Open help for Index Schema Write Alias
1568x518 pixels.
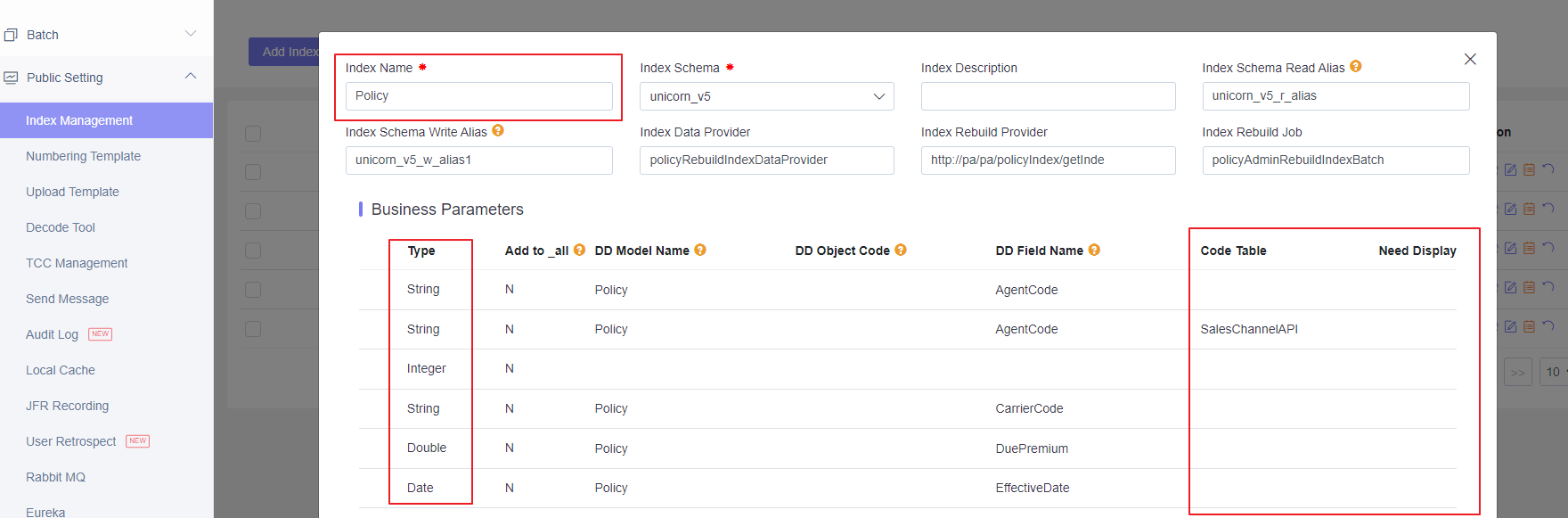pyautogui.click(x=498, y=131)
